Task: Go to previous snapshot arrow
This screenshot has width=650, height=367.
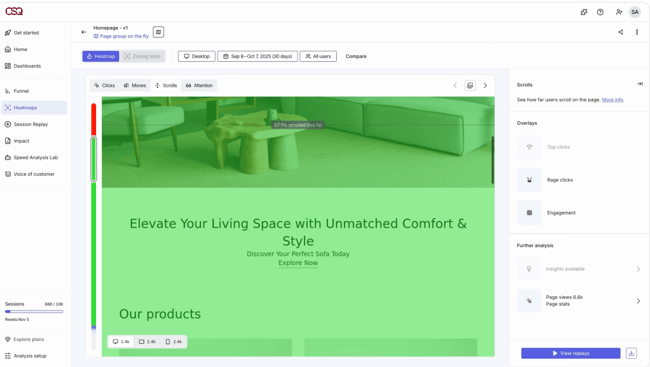Action: [455, 85]
